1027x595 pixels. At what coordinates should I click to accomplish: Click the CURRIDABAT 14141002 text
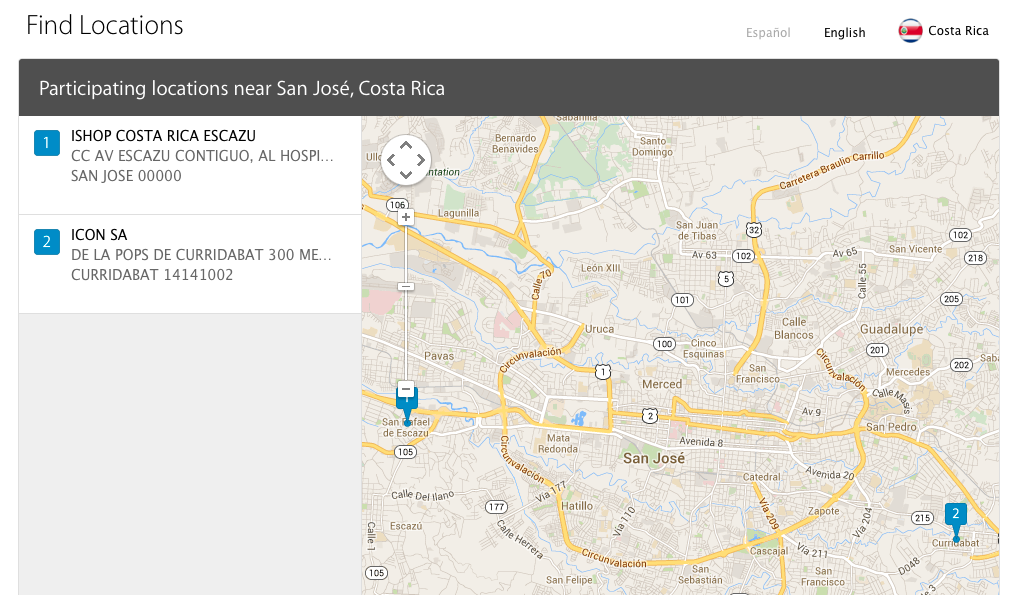coord(152,275)
